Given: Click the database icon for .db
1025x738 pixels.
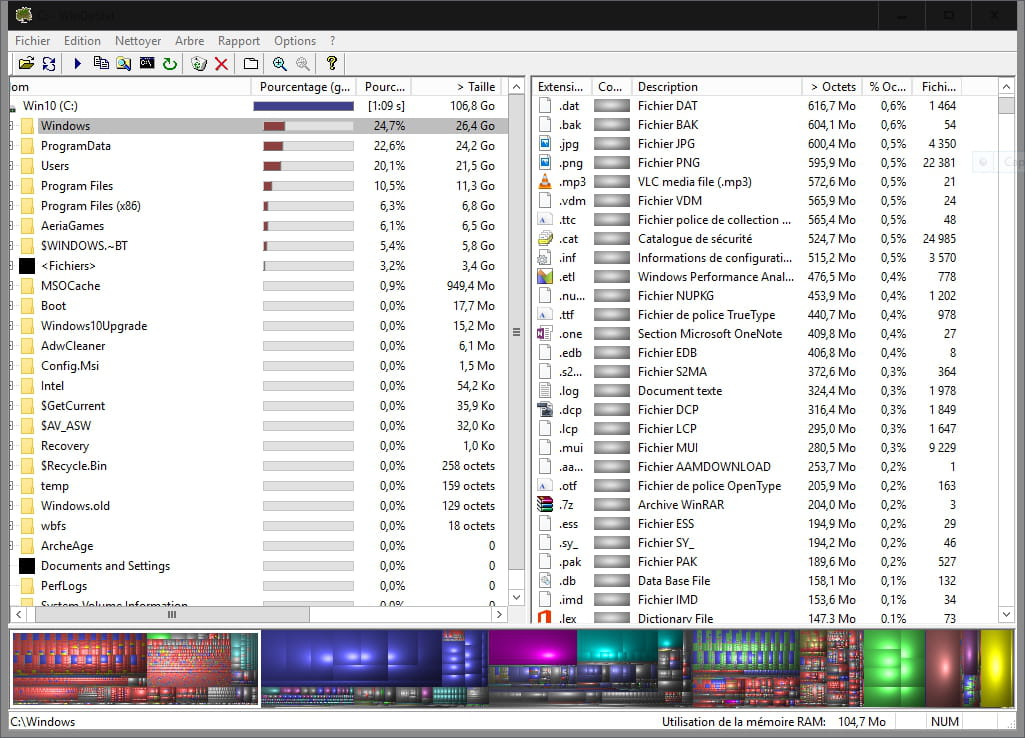Looking at the screenshot, I should (x=545, y=580).
